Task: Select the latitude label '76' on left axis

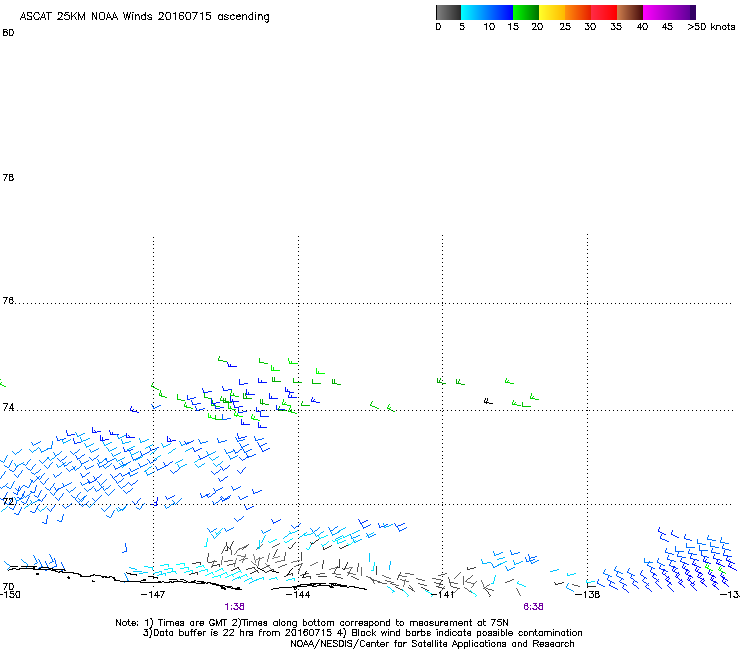Action: click(x=8, y=301)
